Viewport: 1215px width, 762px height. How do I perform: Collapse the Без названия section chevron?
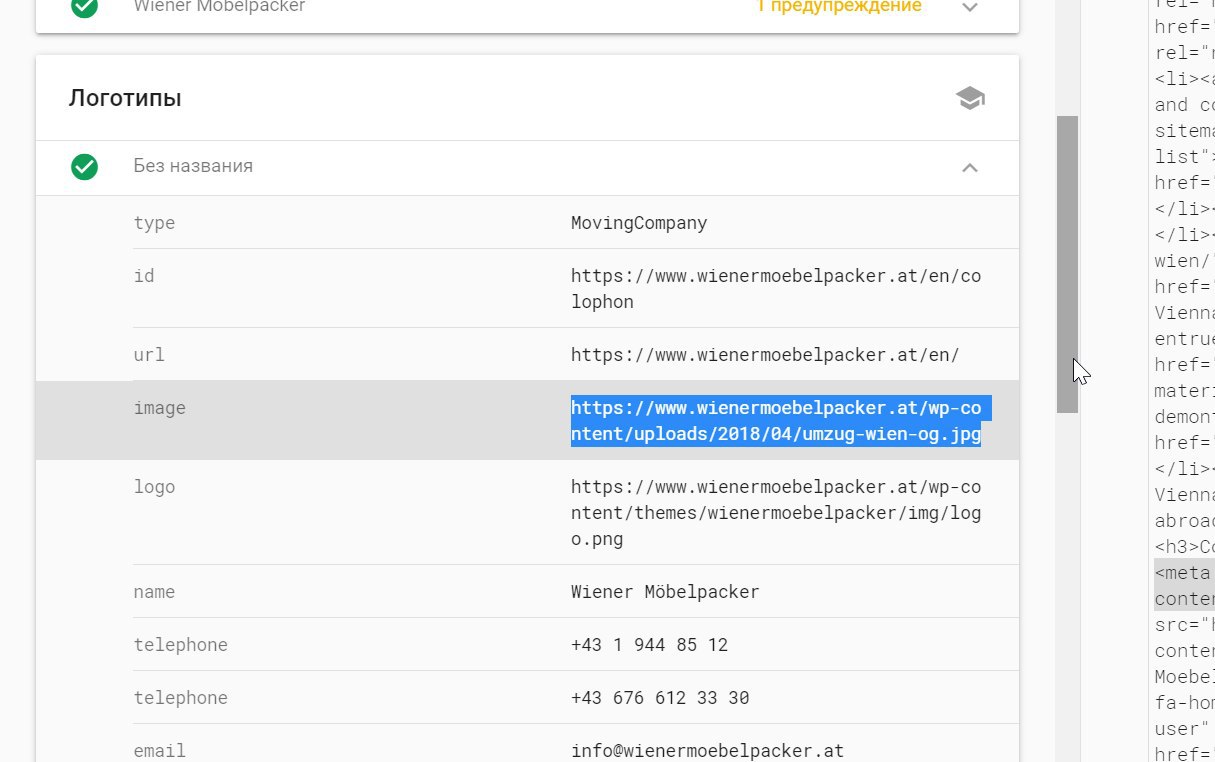tap(969, 167)
